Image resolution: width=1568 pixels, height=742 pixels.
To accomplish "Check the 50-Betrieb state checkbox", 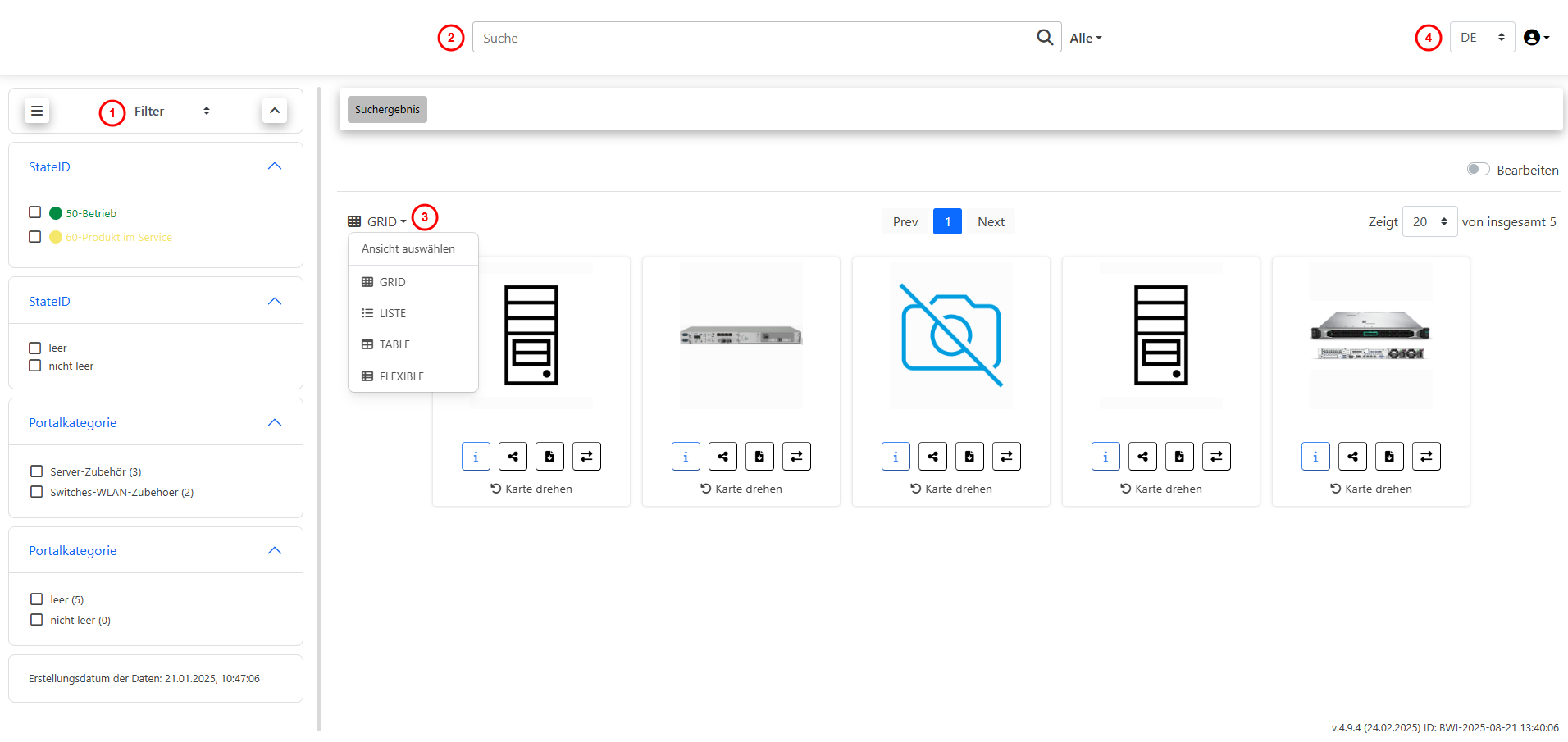I will [35, 212].
